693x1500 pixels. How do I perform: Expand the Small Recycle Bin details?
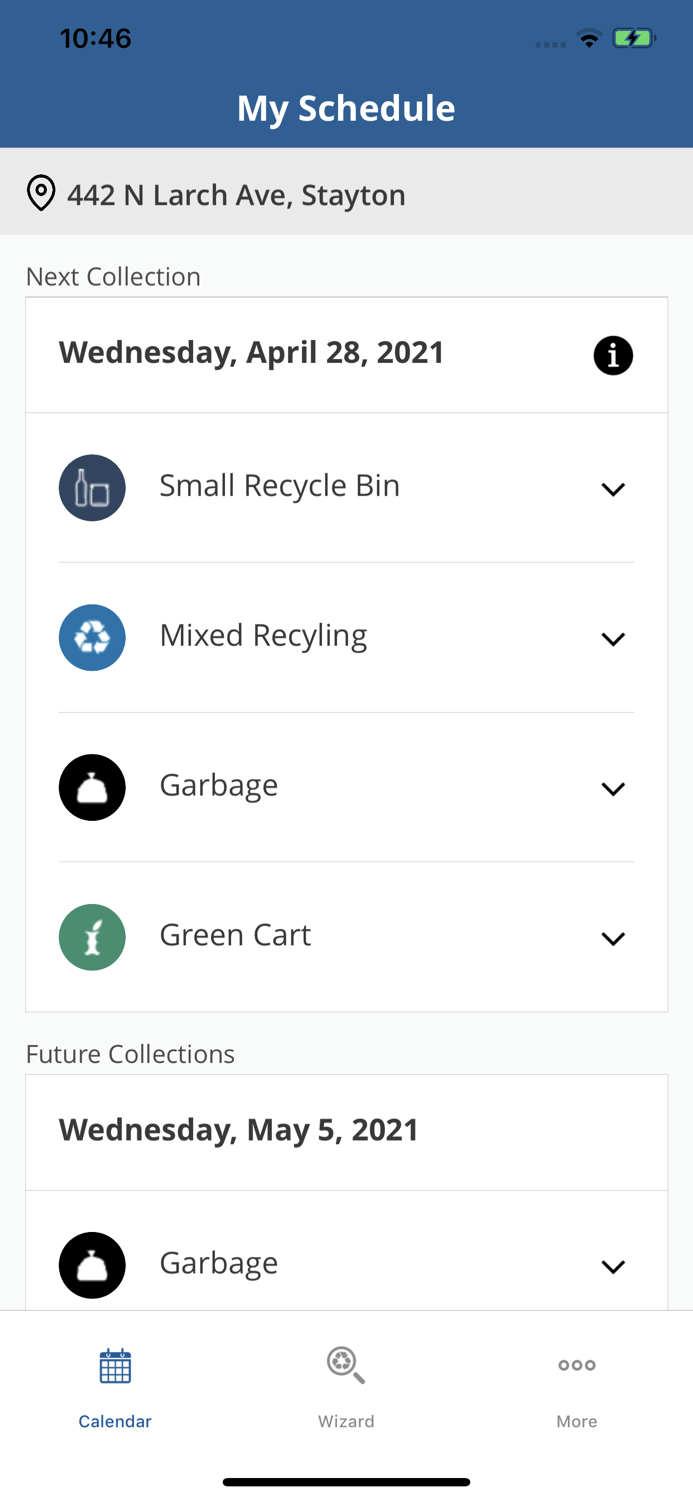click(614, 490)
